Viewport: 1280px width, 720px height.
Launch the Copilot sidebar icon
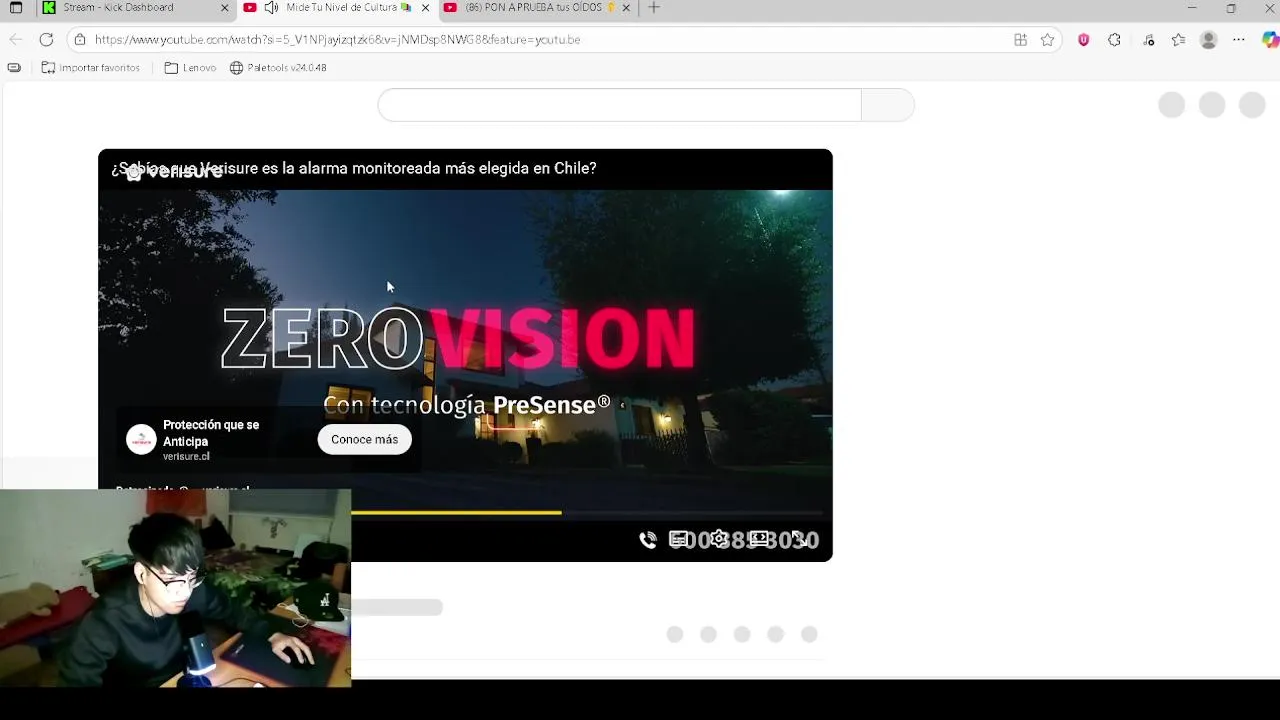click(x=1270, y=40)
